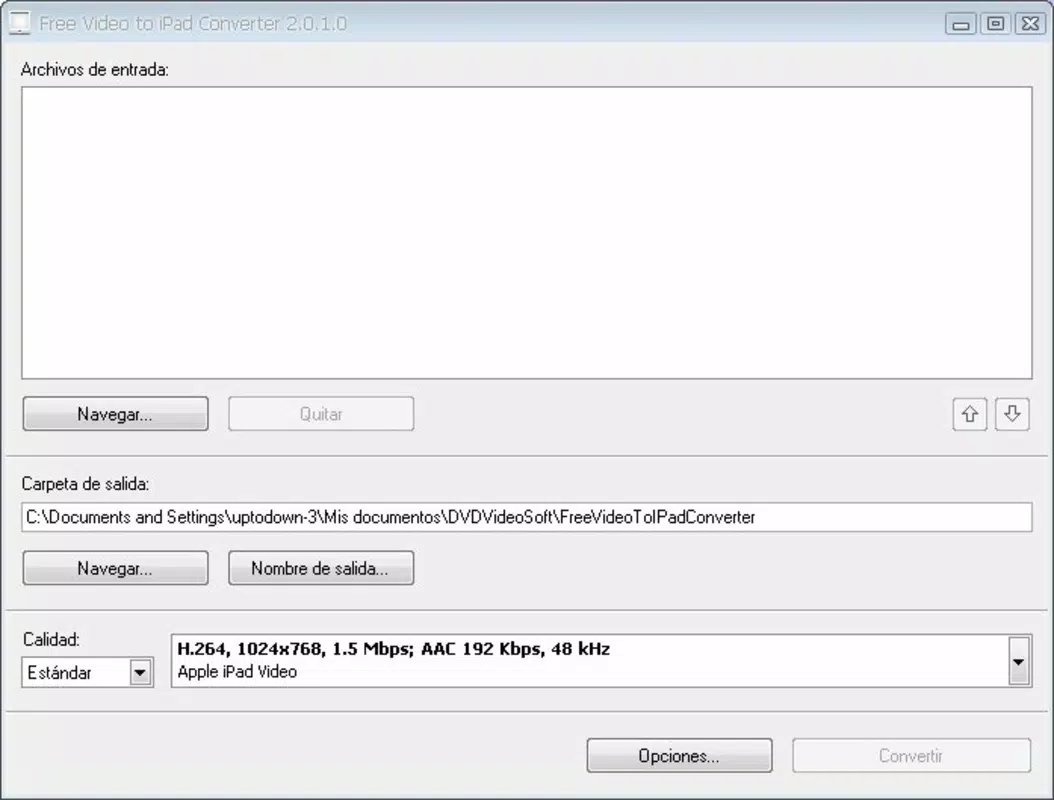Minimize the Free Video to iPad Converter window
Screen dimensions: 1054x800
coord(961,24)
